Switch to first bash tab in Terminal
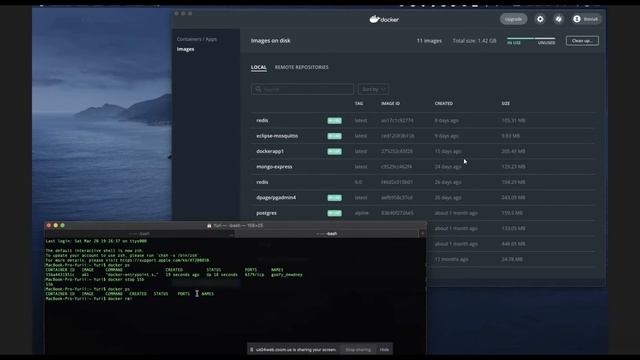Viewport: 640px width, 360px height. click(139, 234)
